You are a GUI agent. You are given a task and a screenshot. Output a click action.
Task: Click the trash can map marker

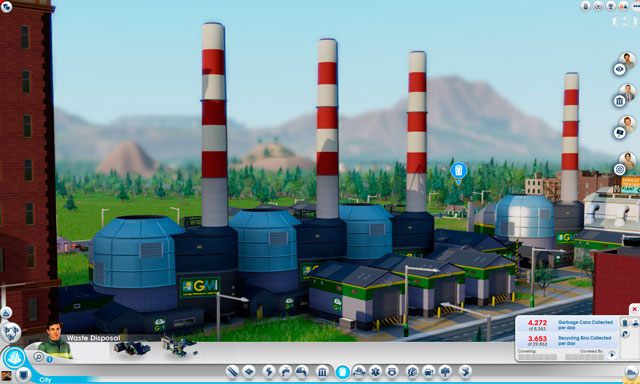[x=458, y=171]
